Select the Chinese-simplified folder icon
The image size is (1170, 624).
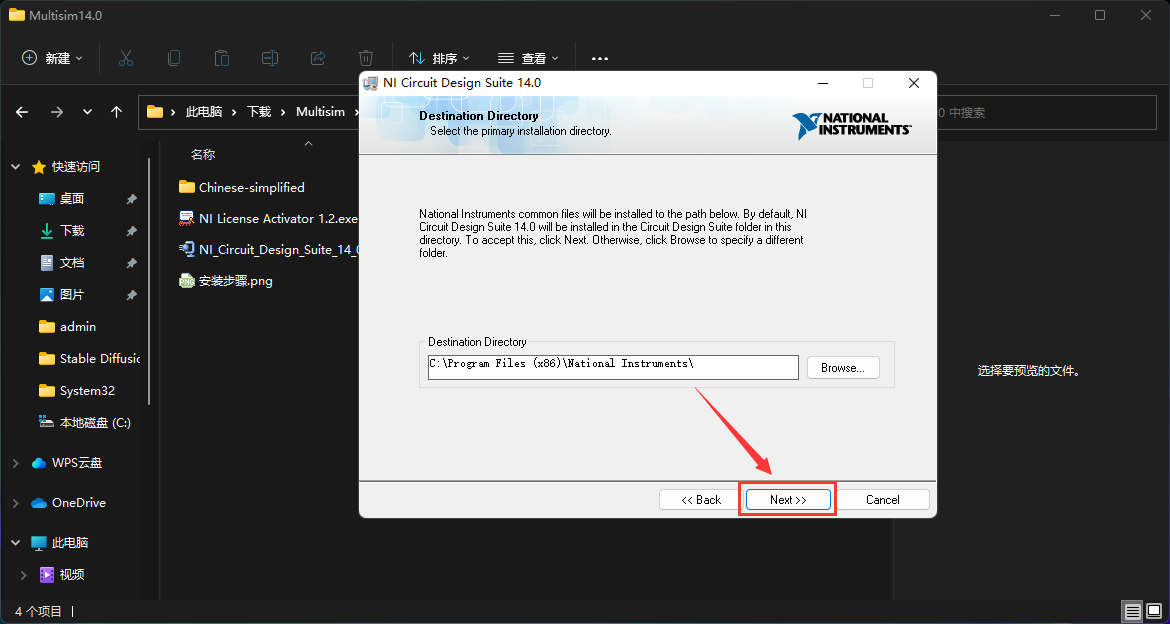pyautogui.click(x=187, y=187)
